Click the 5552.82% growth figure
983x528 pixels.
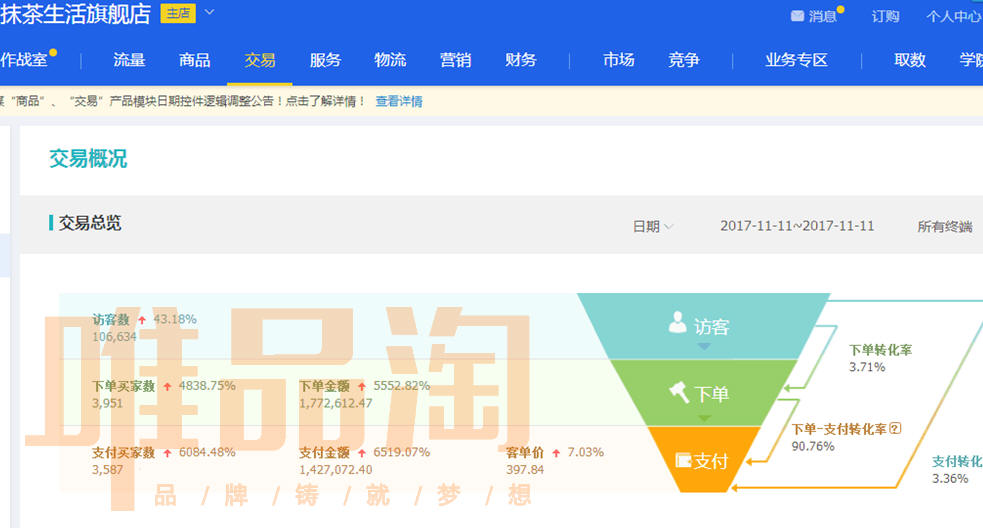pos(401,386)
